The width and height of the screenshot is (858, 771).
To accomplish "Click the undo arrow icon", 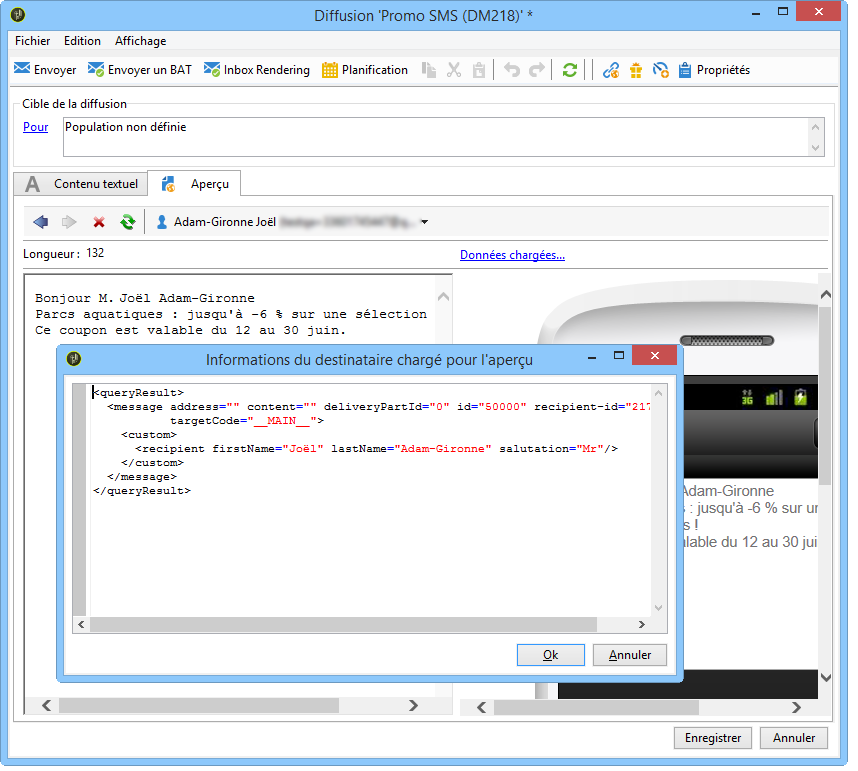I will click(512, 70).
